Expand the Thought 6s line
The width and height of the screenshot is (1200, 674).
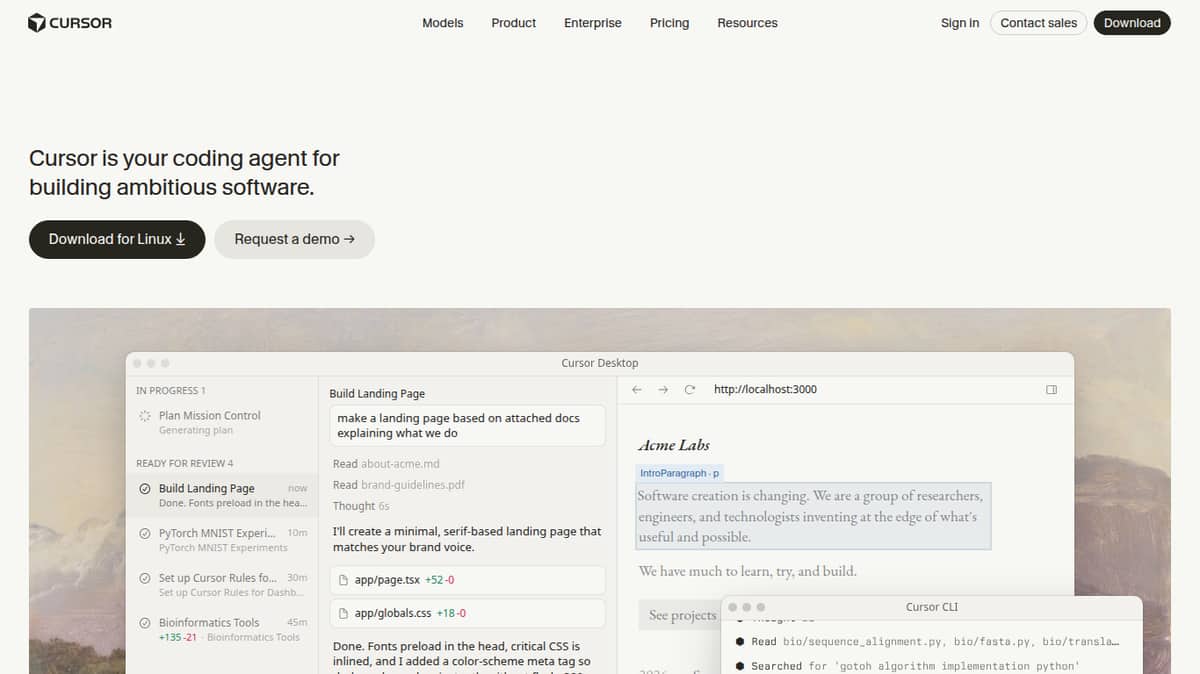click(x=361, y=506)
